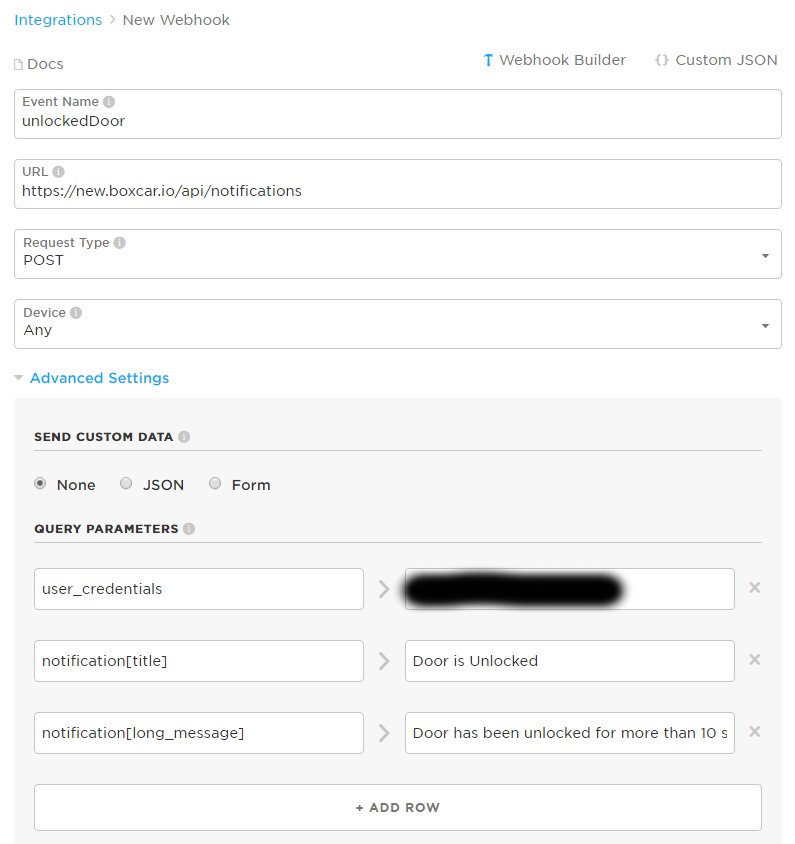Viewport: 795px width, 844px height.
Task: Delete the notification[long_message] parameter row
Action: [755, 732]
